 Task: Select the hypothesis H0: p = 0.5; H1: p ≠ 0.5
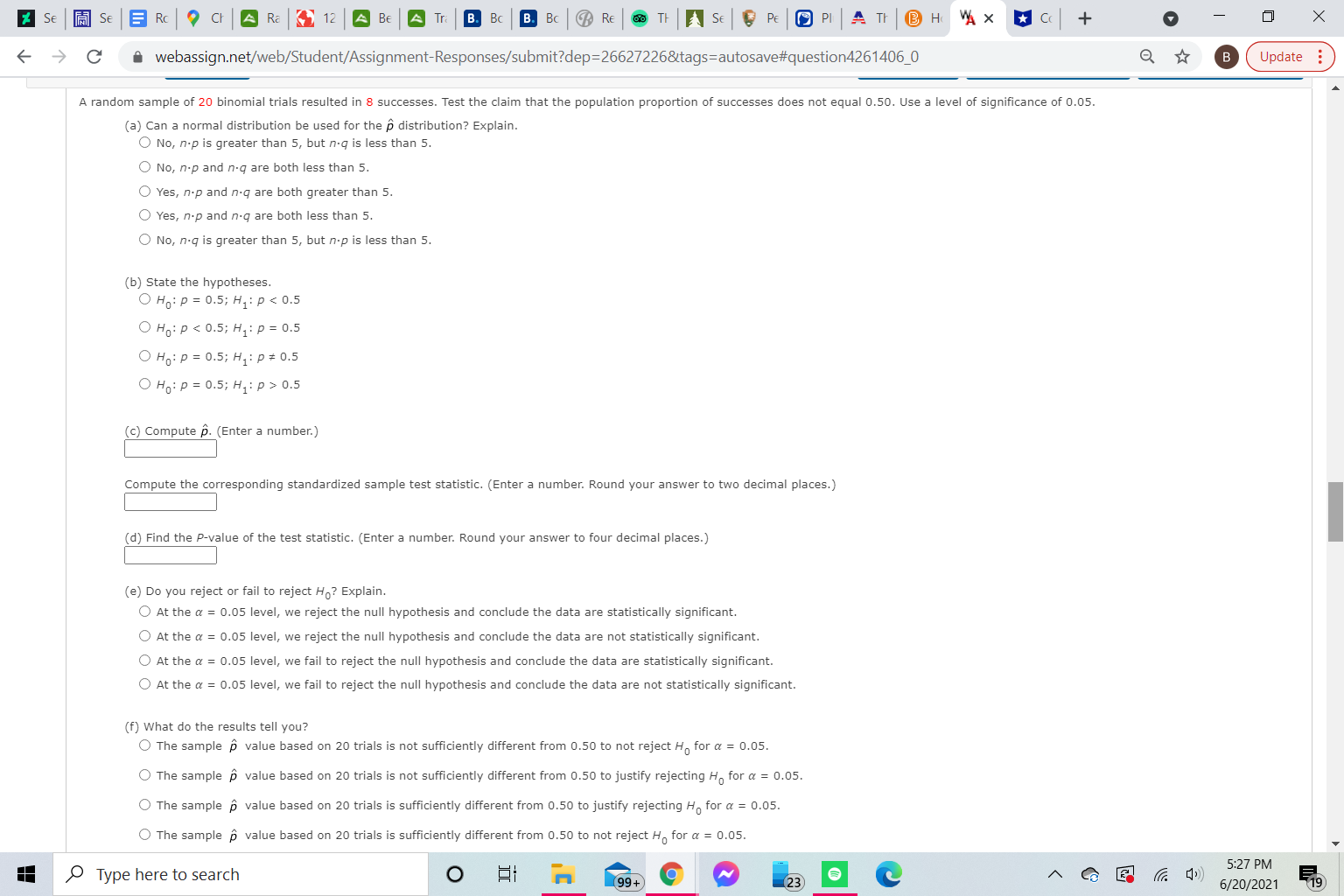(x=145, y=355)
